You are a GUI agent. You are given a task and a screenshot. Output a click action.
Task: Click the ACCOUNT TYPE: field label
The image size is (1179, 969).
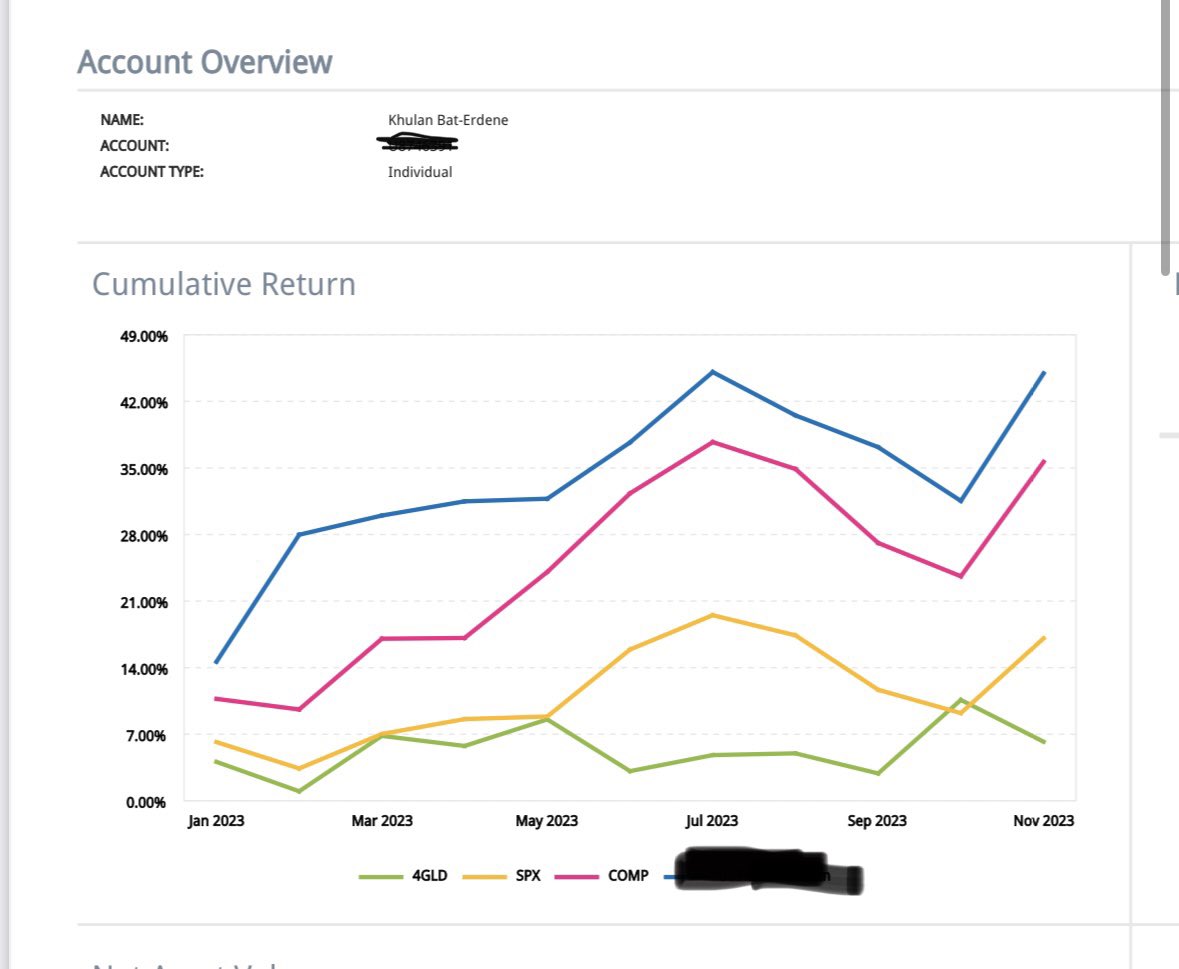click(152, 171)
